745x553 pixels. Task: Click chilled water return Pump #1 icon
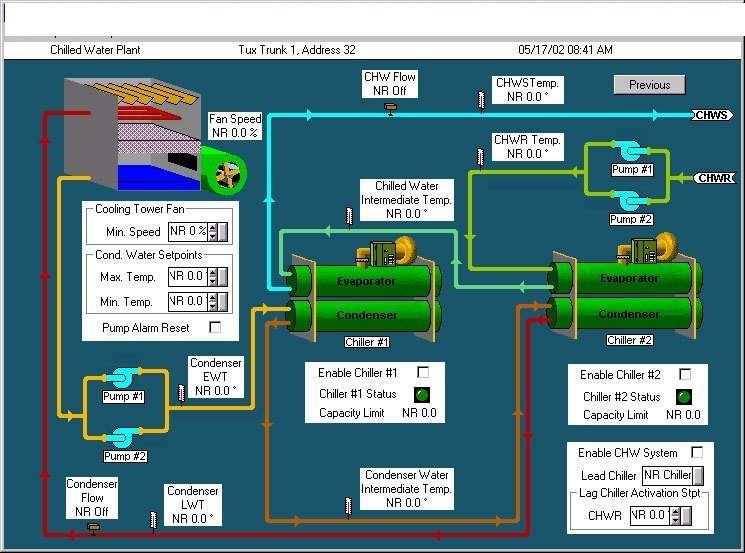[x=632, y=152]
